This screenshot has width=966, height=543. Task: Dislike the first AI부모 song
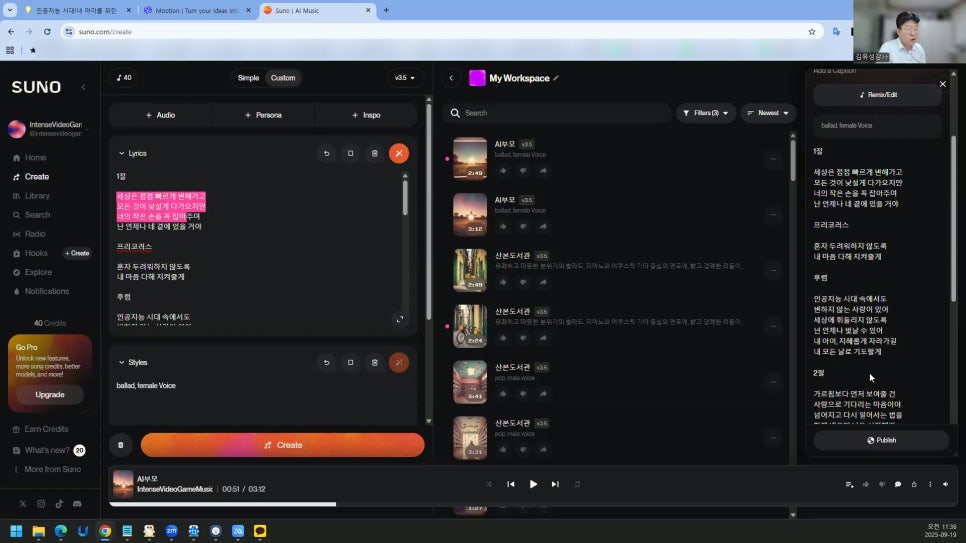[x=523, y=171]
